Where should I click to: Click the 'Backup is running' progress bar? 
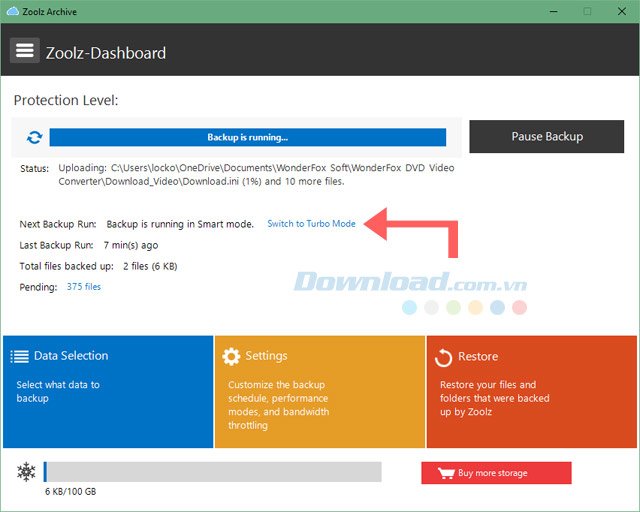point(247,137)
